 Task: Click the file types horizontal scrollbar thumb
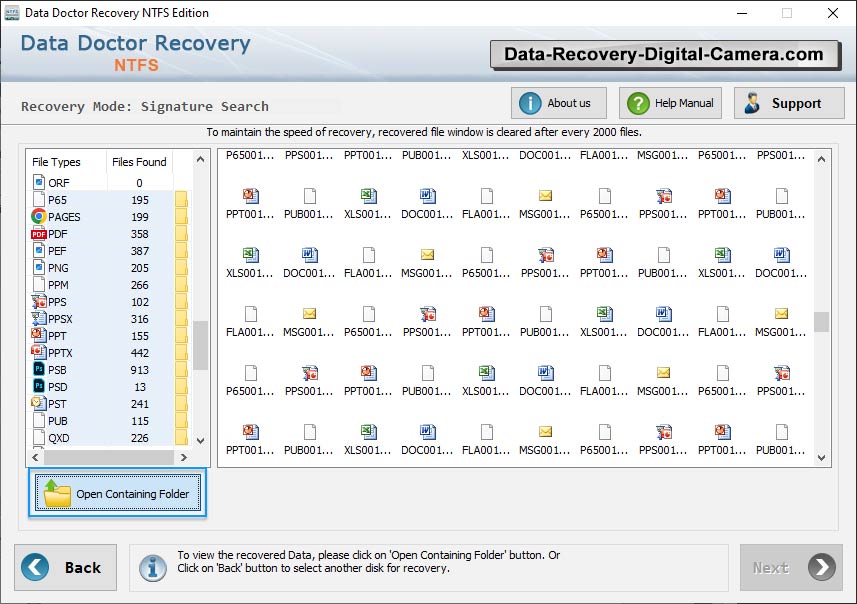coord(109,457)
